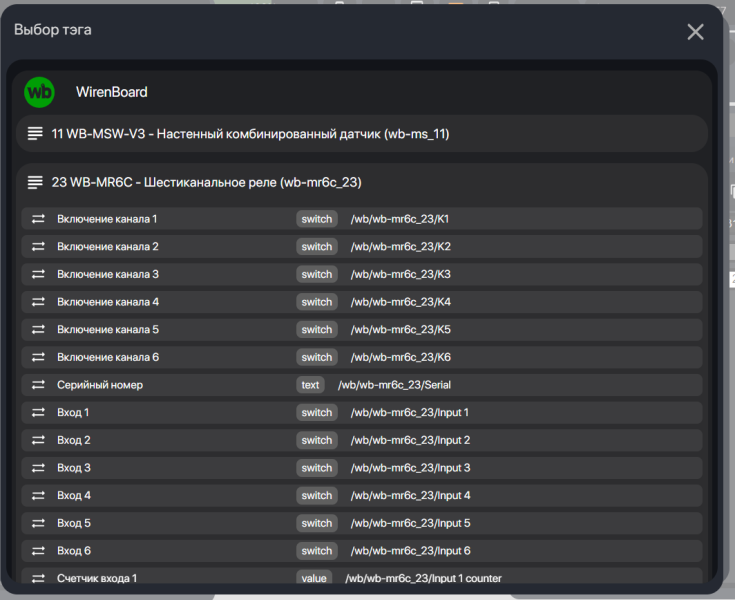Click the arrows icon beside Вход 6
The width and height of the screenshot is (735, 600).
coord(38,551)
